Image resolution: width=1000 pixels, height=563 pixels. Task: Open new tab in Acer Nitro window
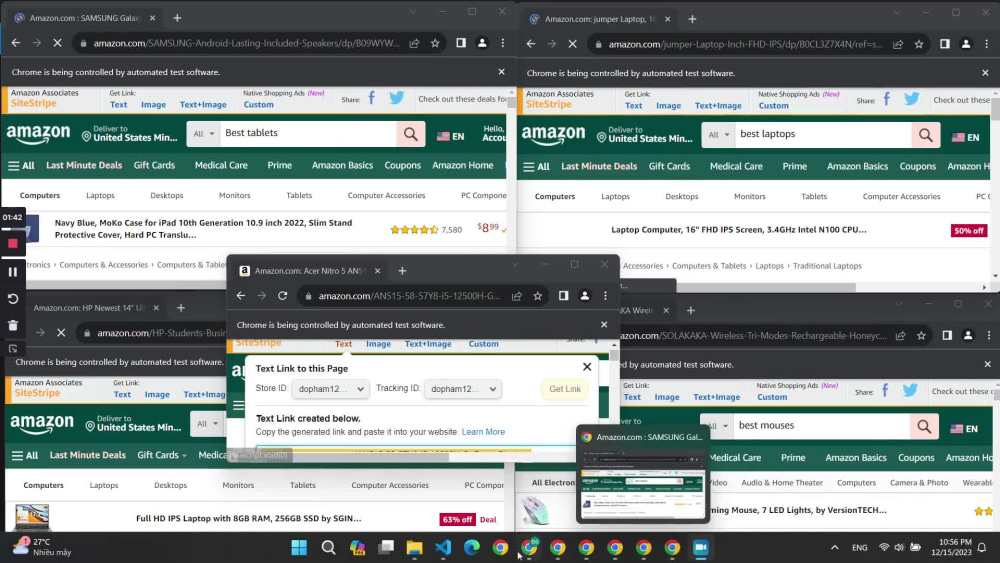[x=402, y=271]
